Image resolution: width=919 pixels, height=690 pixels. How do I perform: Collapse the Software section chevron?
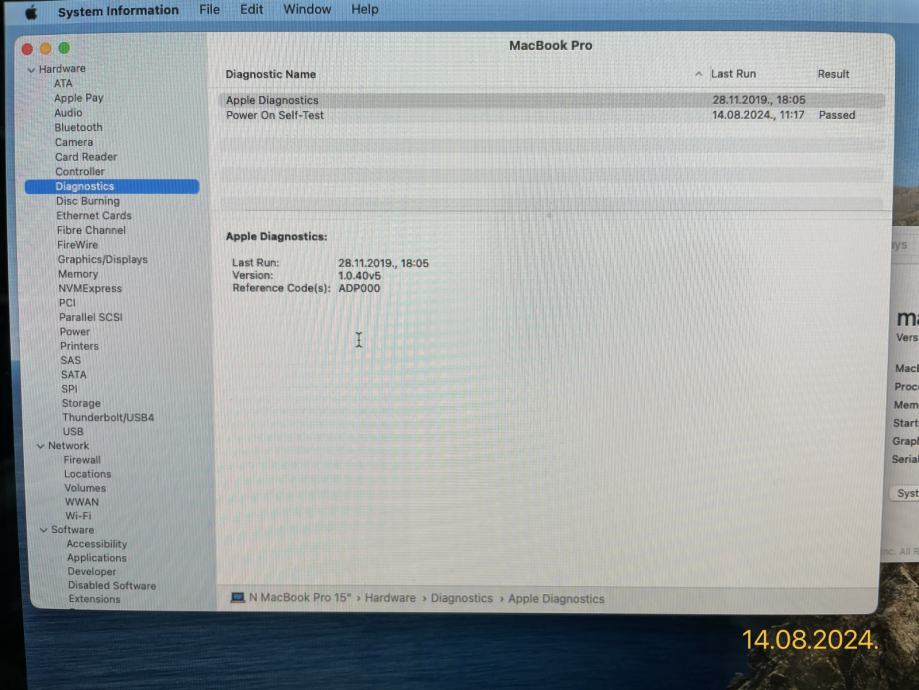click(x=43, y=530)
